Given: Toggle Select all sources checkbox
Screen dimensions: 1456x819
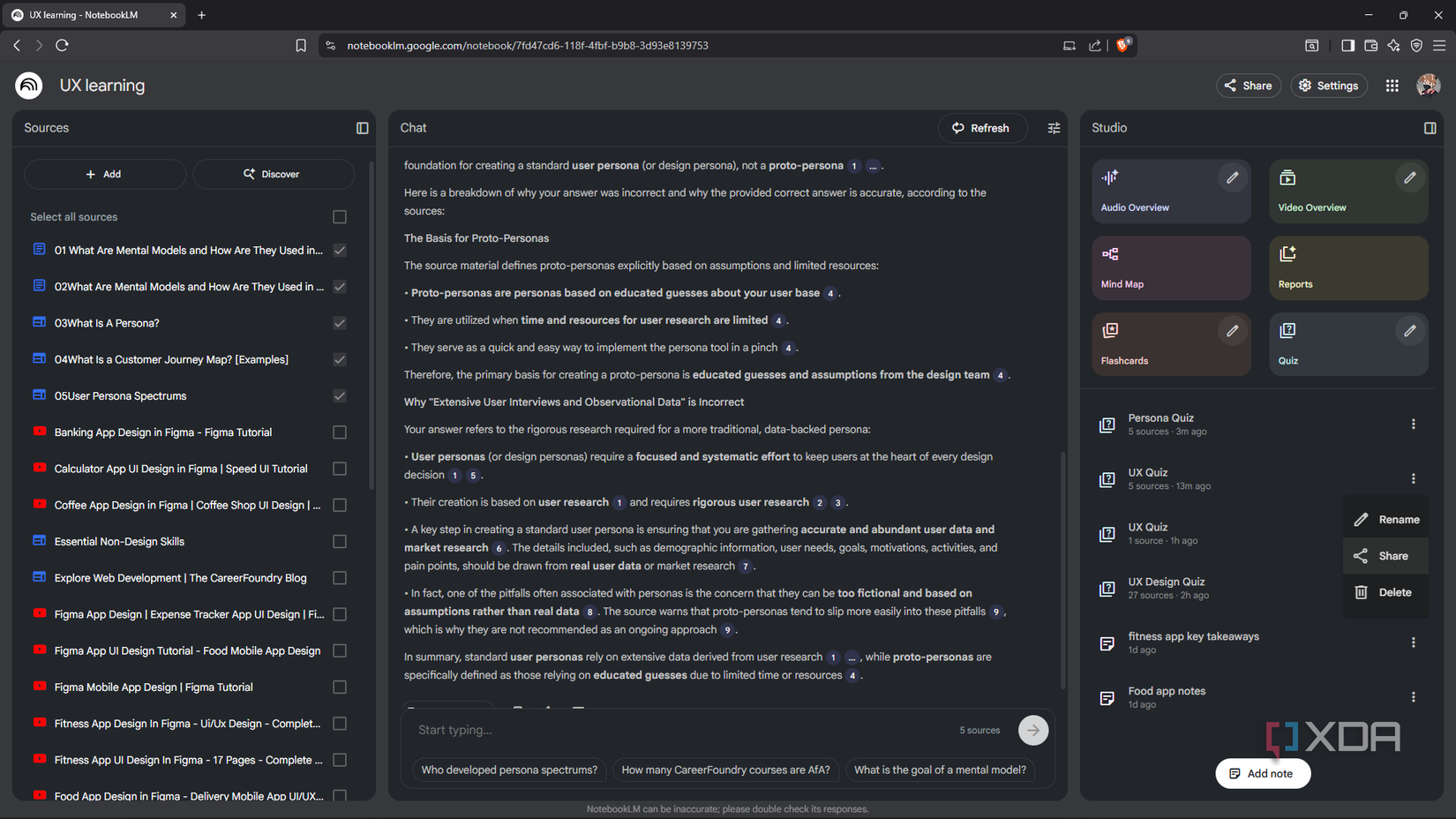Looking at the screenshot, I should coord(340,217).
